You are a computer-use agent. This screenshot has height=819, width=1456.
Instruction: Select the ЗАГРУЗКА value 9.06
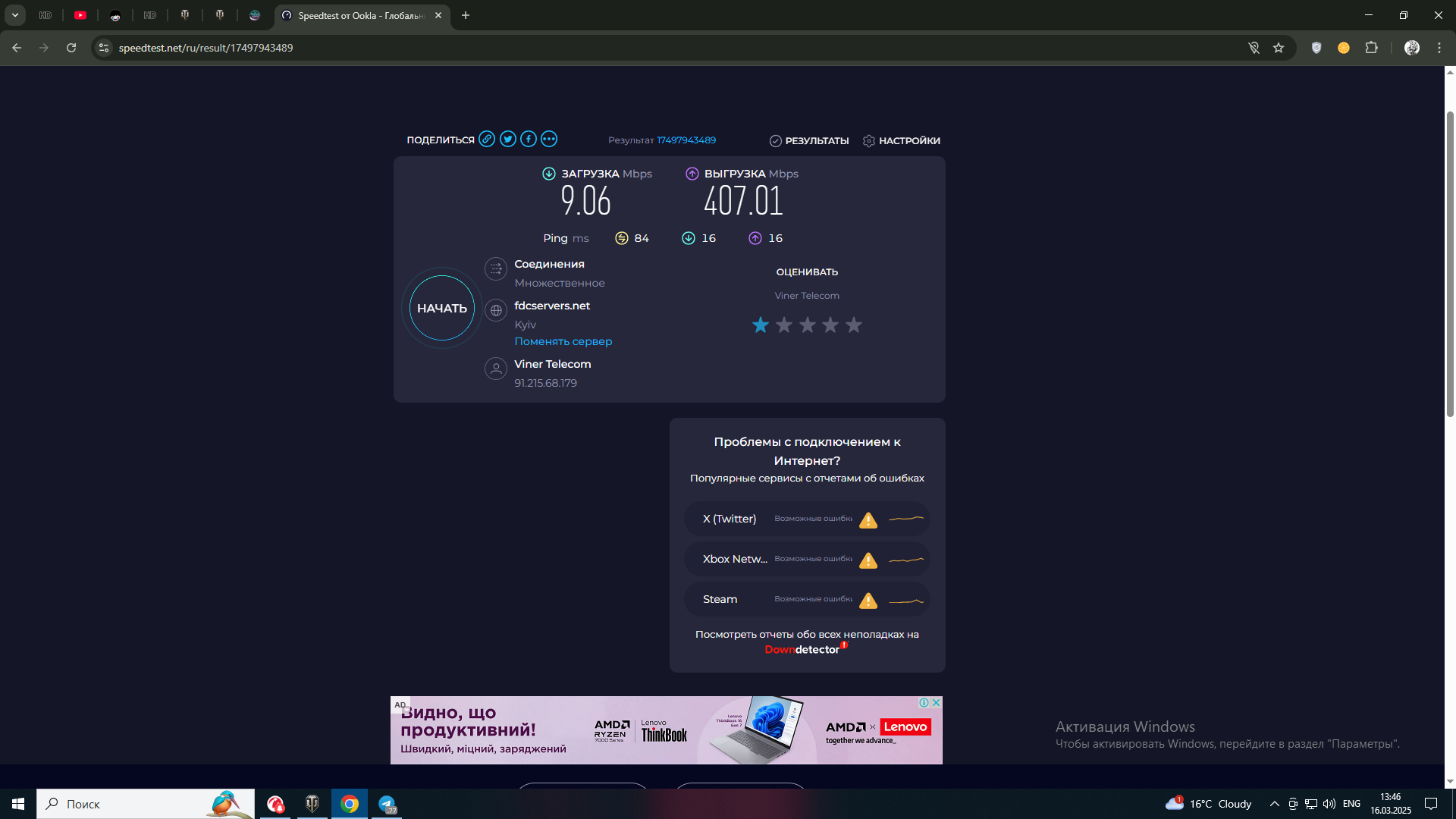click(x=586, y=201)
